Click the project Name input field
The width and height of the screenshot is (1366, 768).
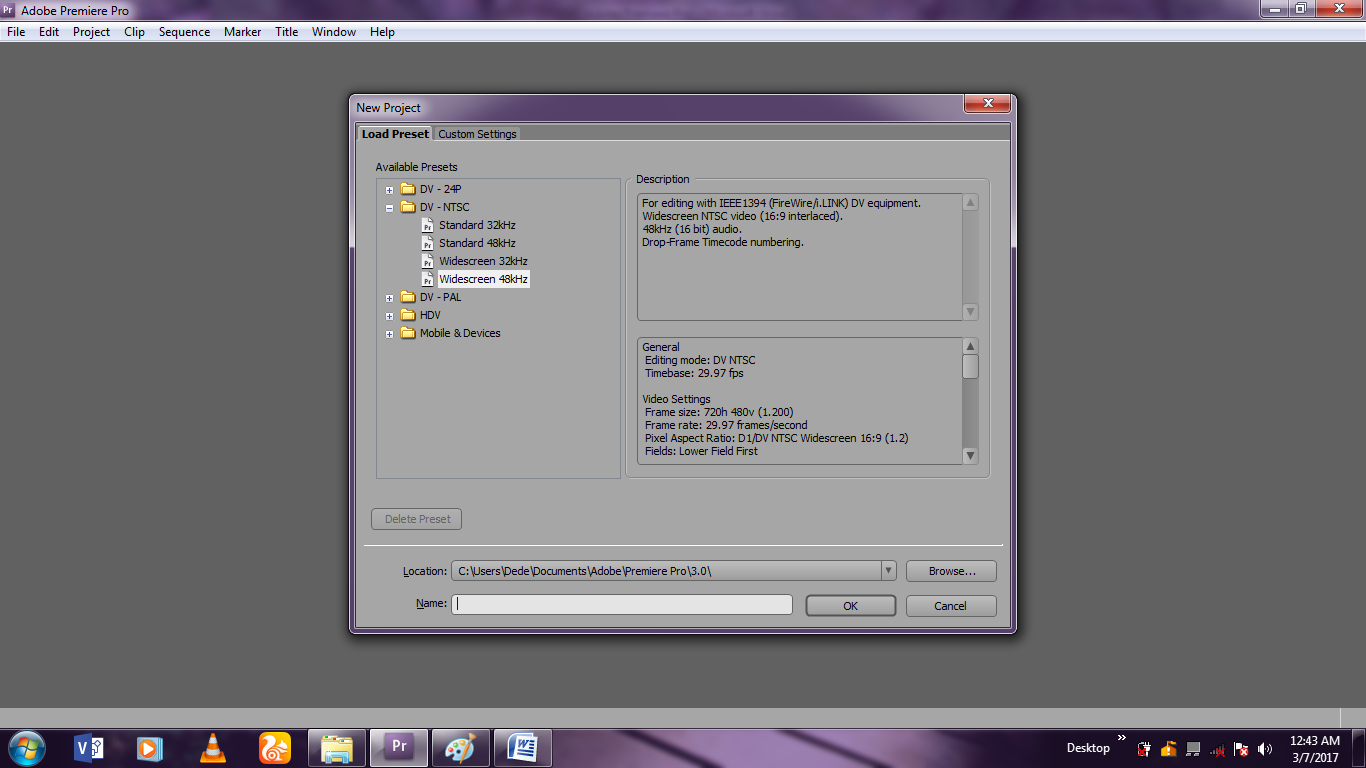click(622, 604)
